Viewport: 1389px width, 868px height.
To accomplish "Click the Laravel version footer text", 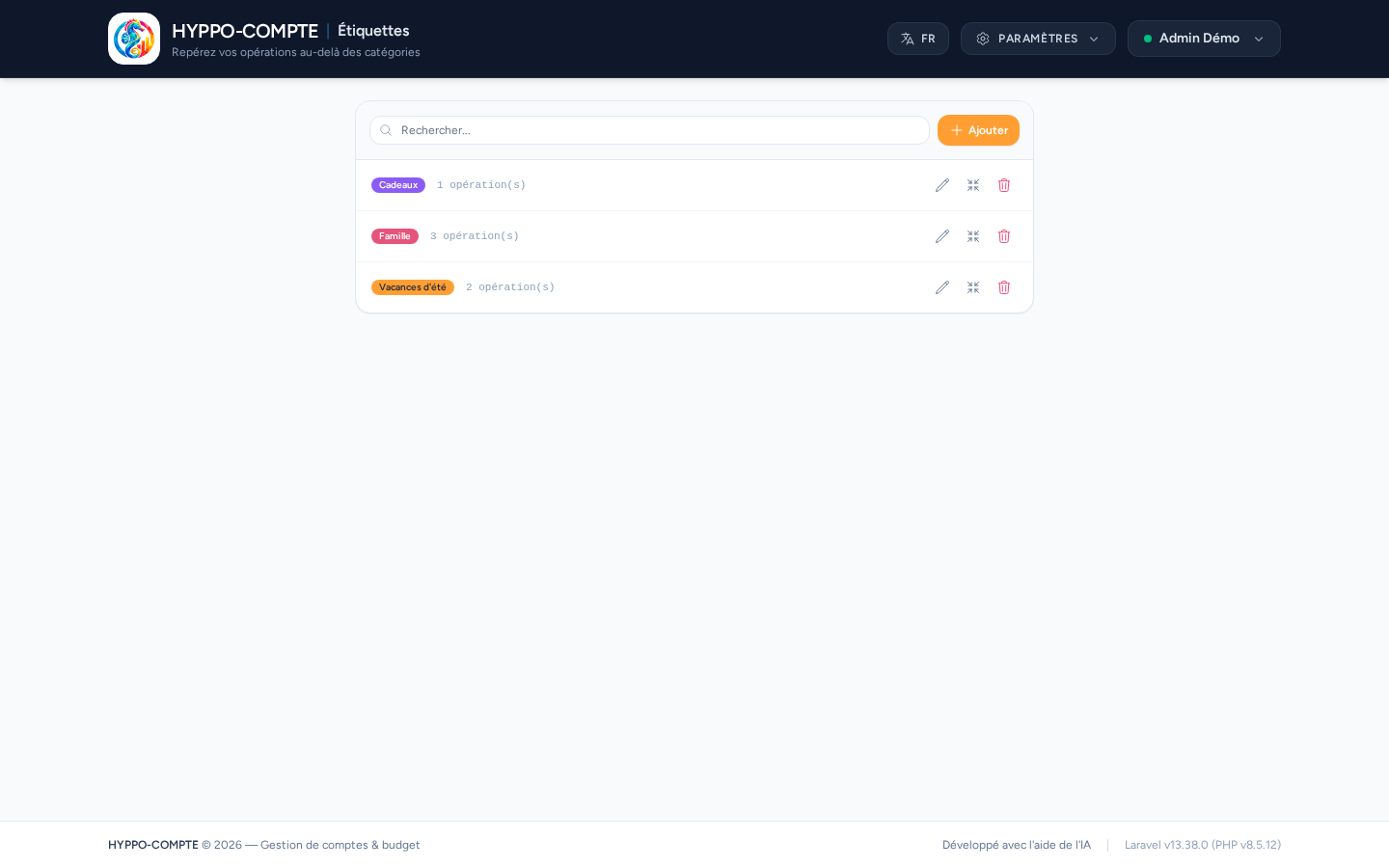I will (x=1203, y=845).
